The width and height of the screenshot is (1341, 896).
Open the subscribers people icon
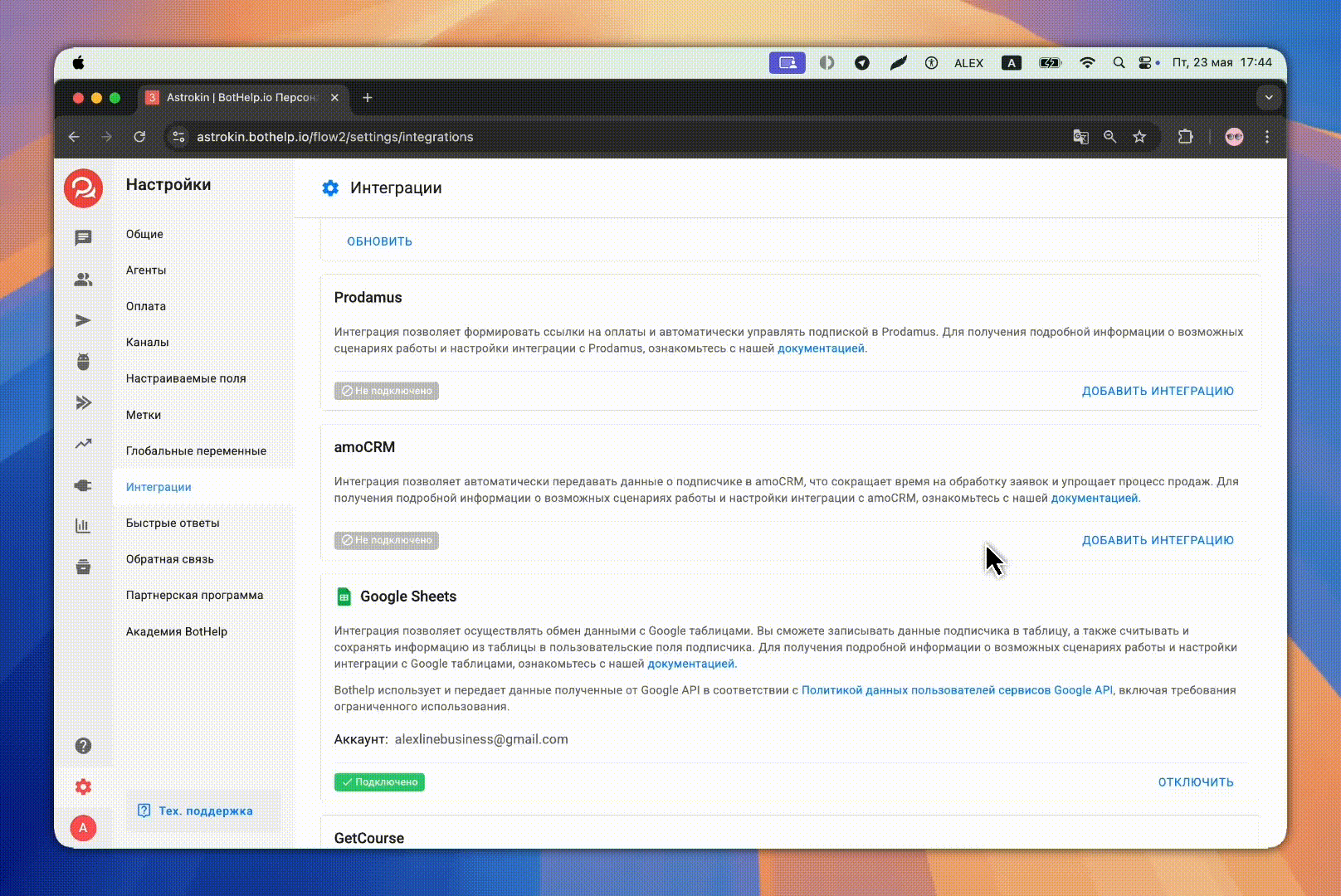(x=83, y=280)
